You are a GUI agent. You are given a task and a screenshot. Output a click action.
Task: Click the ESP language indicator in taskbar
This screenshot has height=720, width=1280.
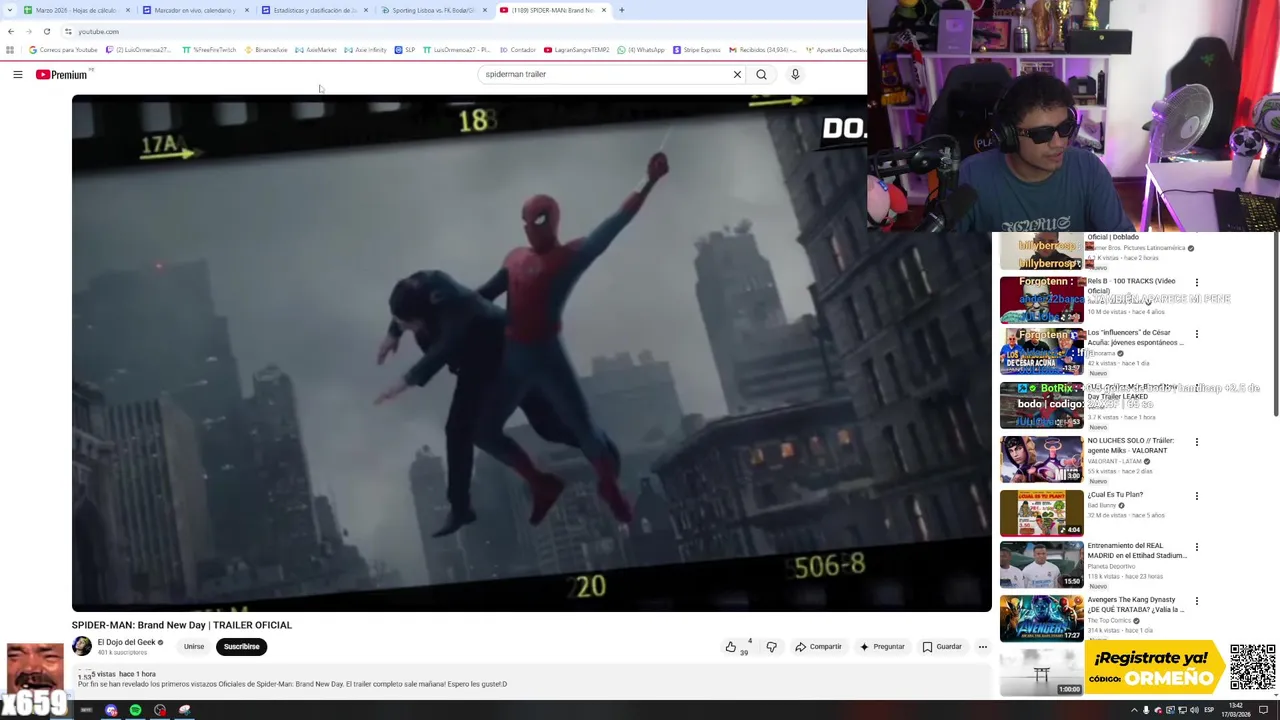point(1209,710)
